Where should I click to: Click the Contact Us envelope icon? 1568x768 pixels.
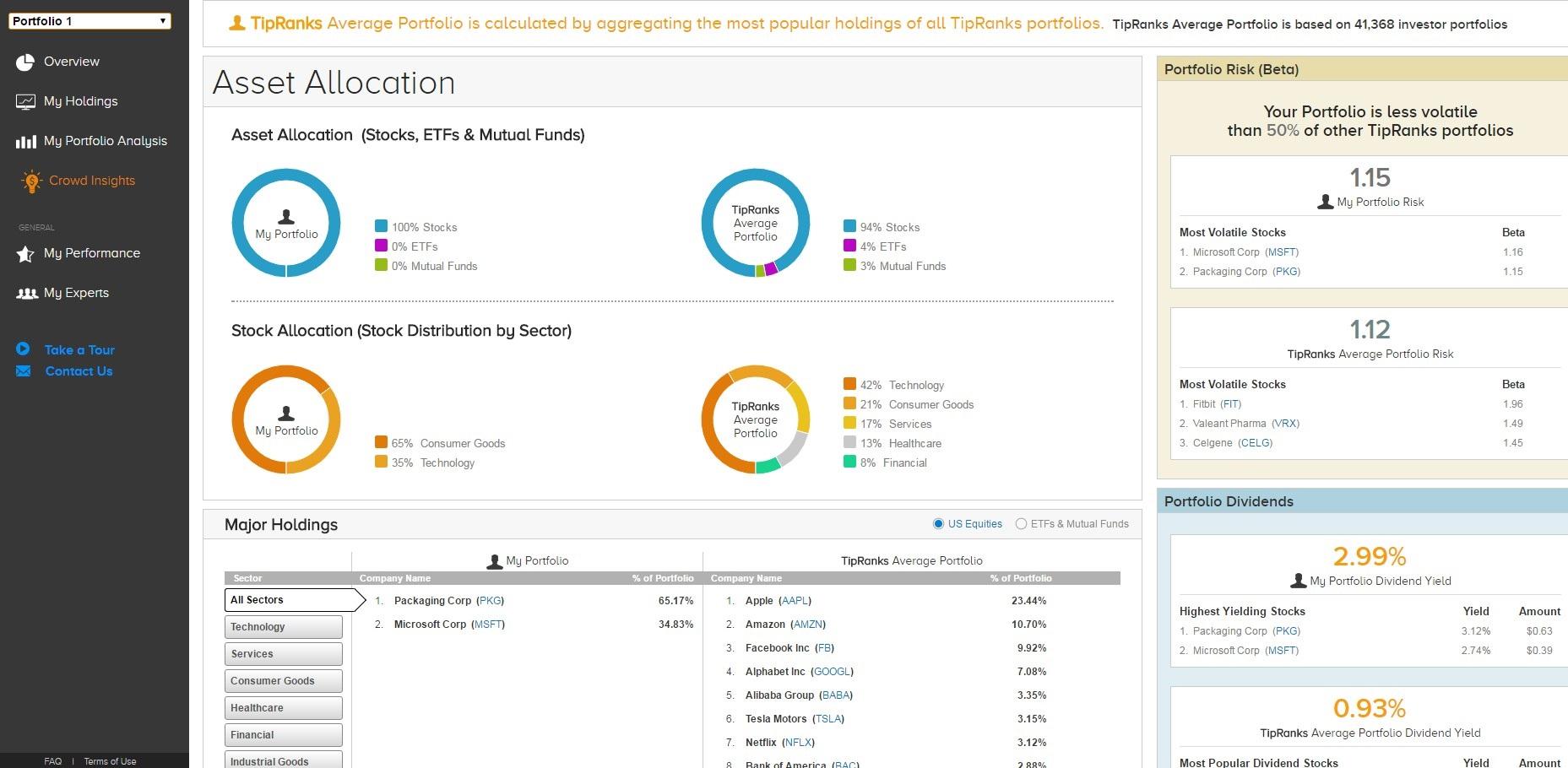pos(23,370)
